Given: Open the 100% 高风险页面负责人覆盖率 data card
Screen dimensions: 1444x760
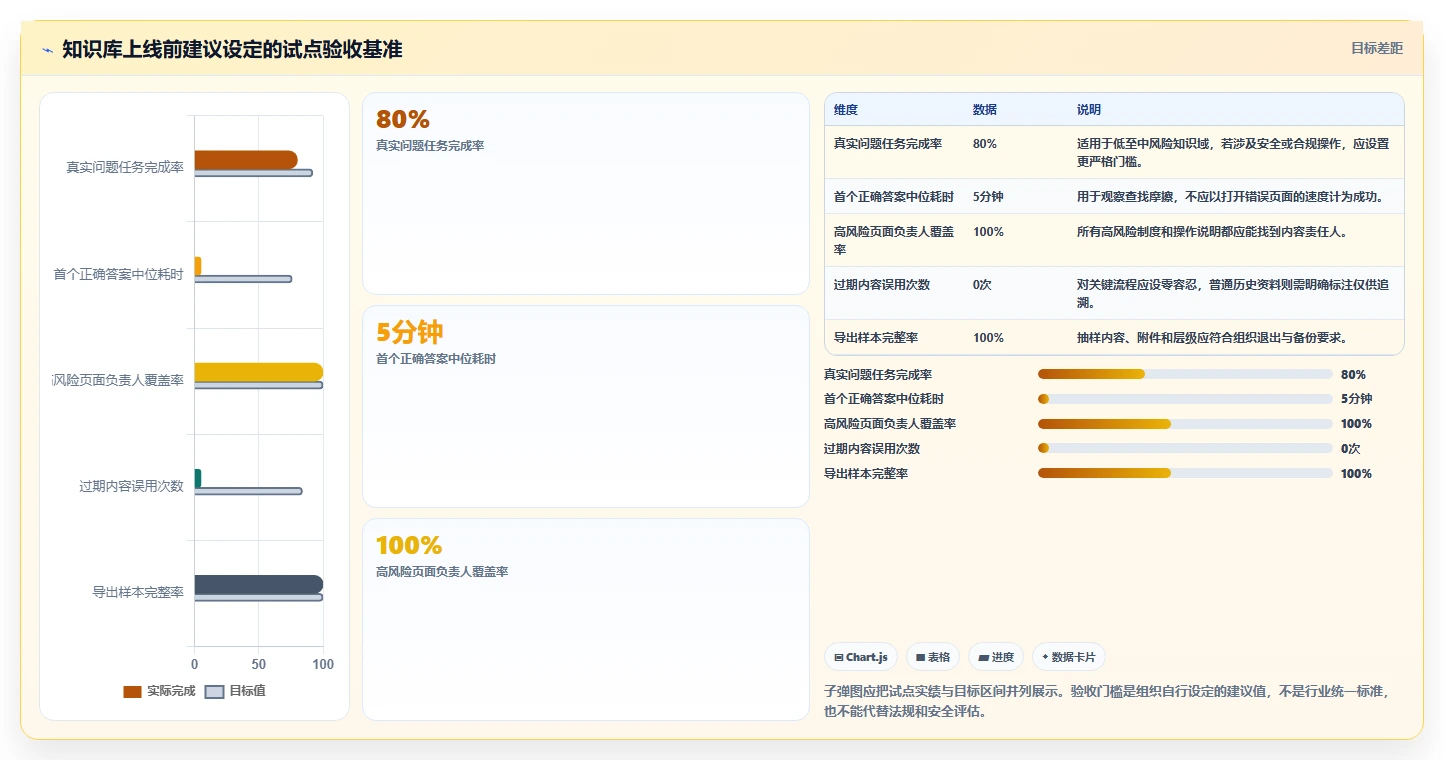Looking at the screenshot, I should click(x=585, y=619).
